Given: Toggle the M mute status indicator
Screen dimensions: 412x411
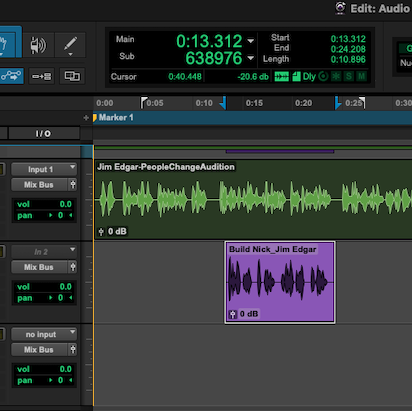Looking at the screenshot, I should point(361,76).
